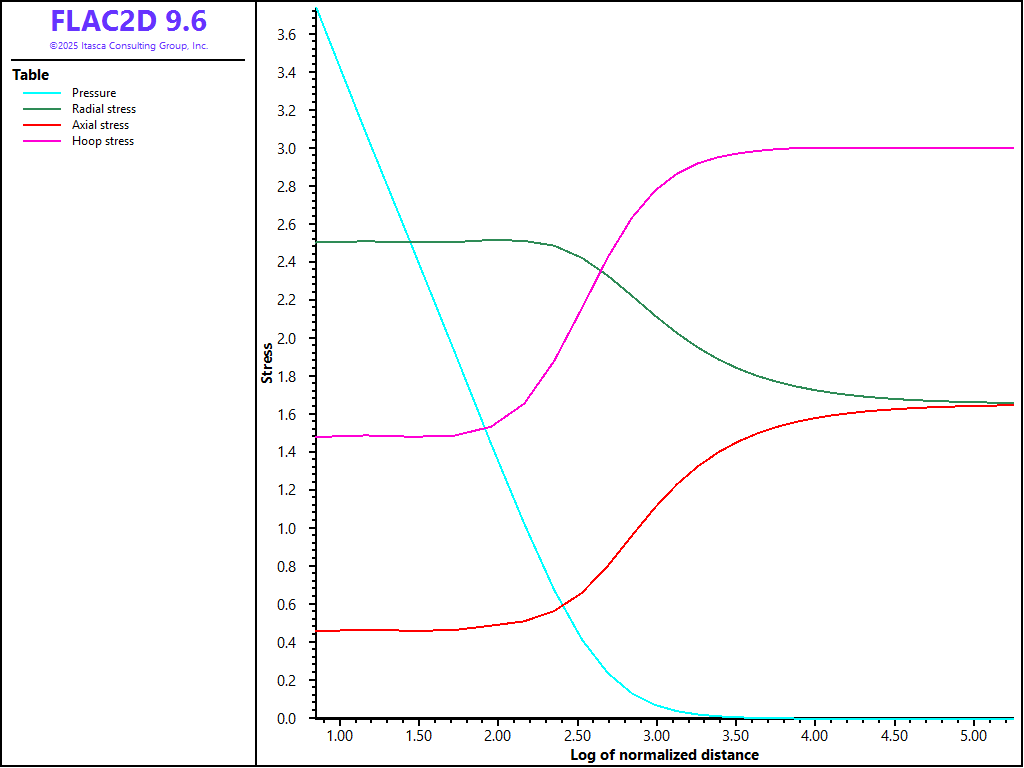The width and height of the screenshot is (1024, 768).
Task: Select the Radial stress legend label
Action: click(x=104, y=110)
